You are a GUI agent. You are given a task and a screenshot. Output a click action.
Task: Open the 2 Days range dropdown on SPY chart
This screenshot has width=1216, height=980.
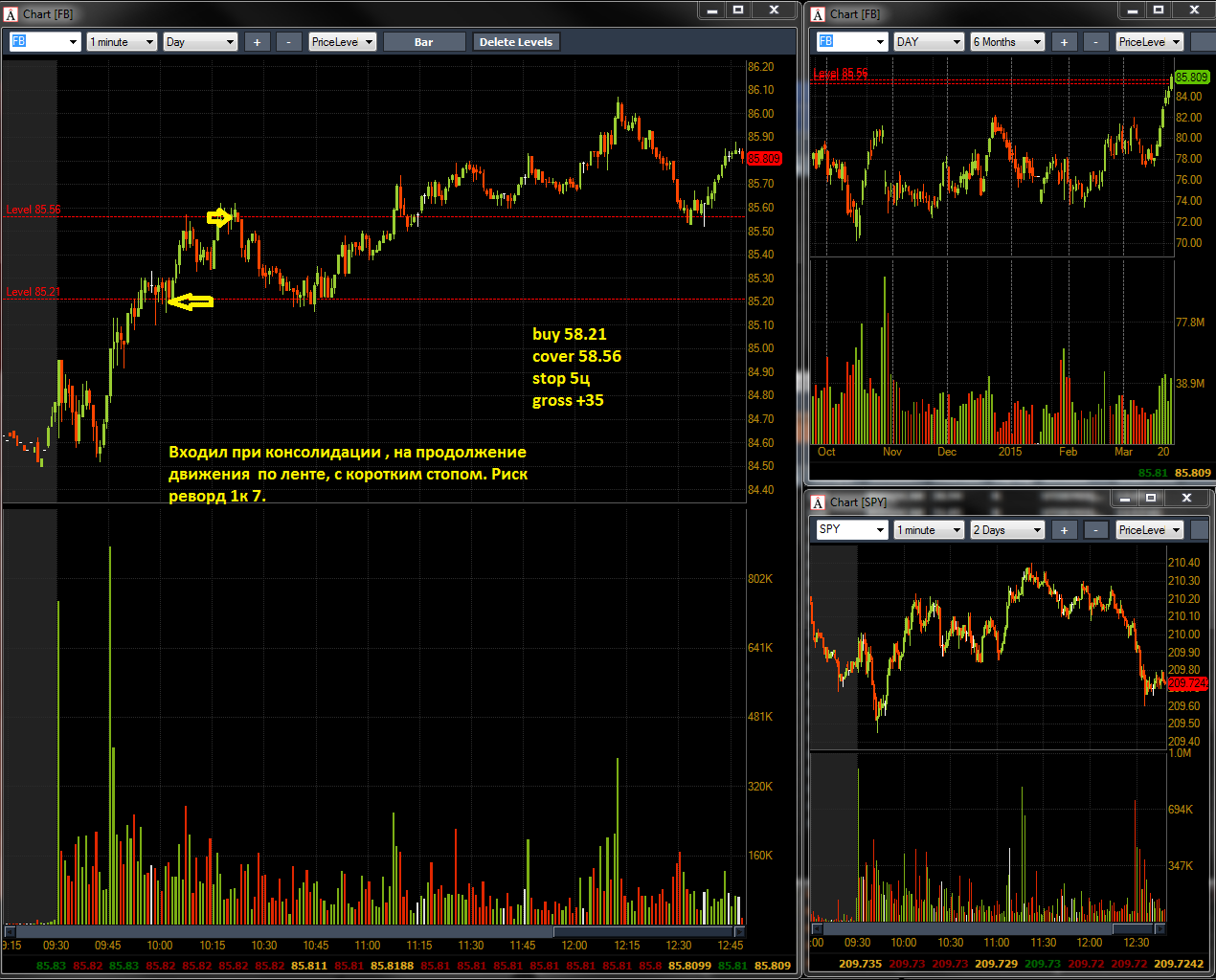[1007, 530]
